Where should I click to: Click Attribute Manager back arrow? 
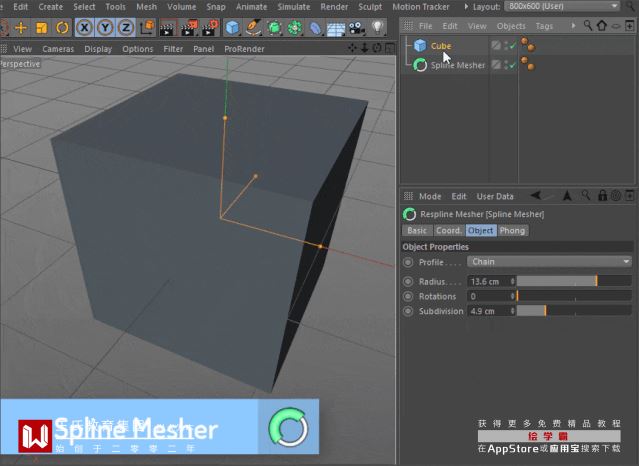click(536, 196)
